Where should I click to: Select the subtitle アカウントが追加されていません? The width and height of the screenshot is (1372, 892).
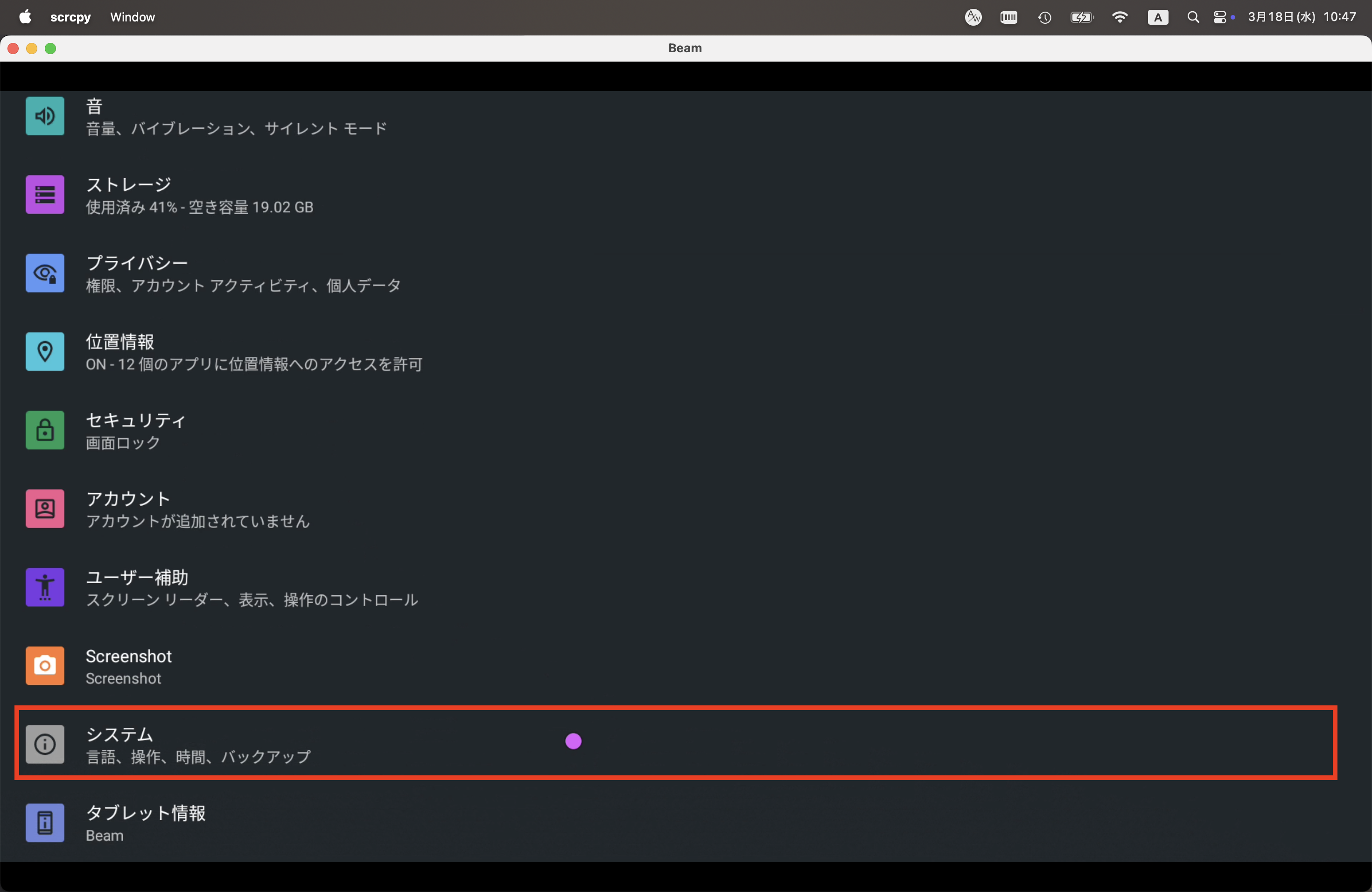coord(198,522)
